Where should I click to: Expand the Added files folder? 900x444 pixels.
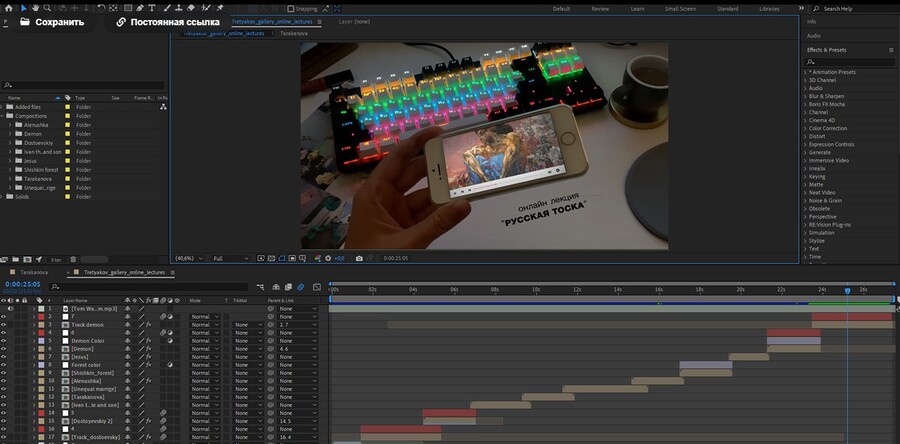2,107
